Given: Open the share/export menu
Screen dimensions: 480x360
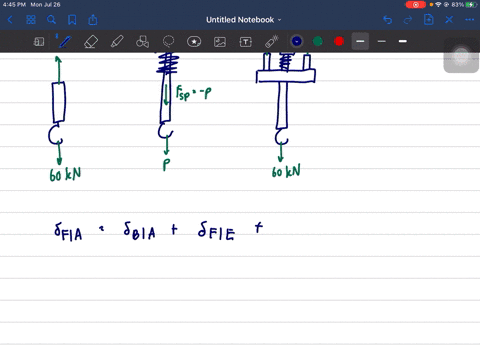Looking at the screenshot, I should [93, 20].
